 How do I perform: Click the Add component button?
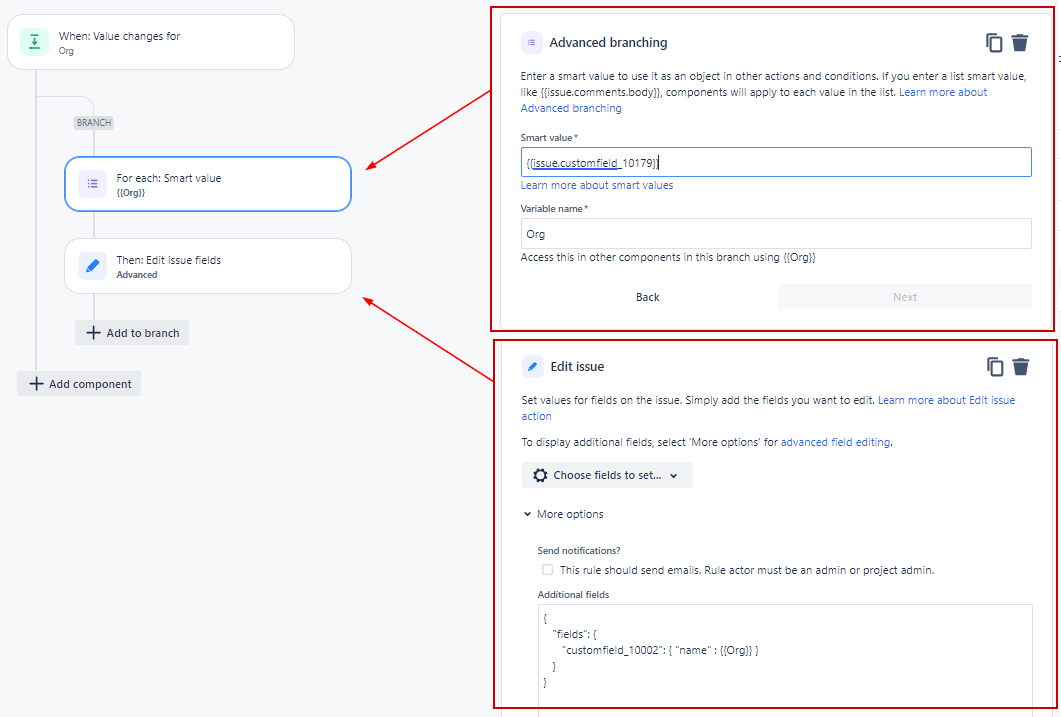tap(79, 384)
